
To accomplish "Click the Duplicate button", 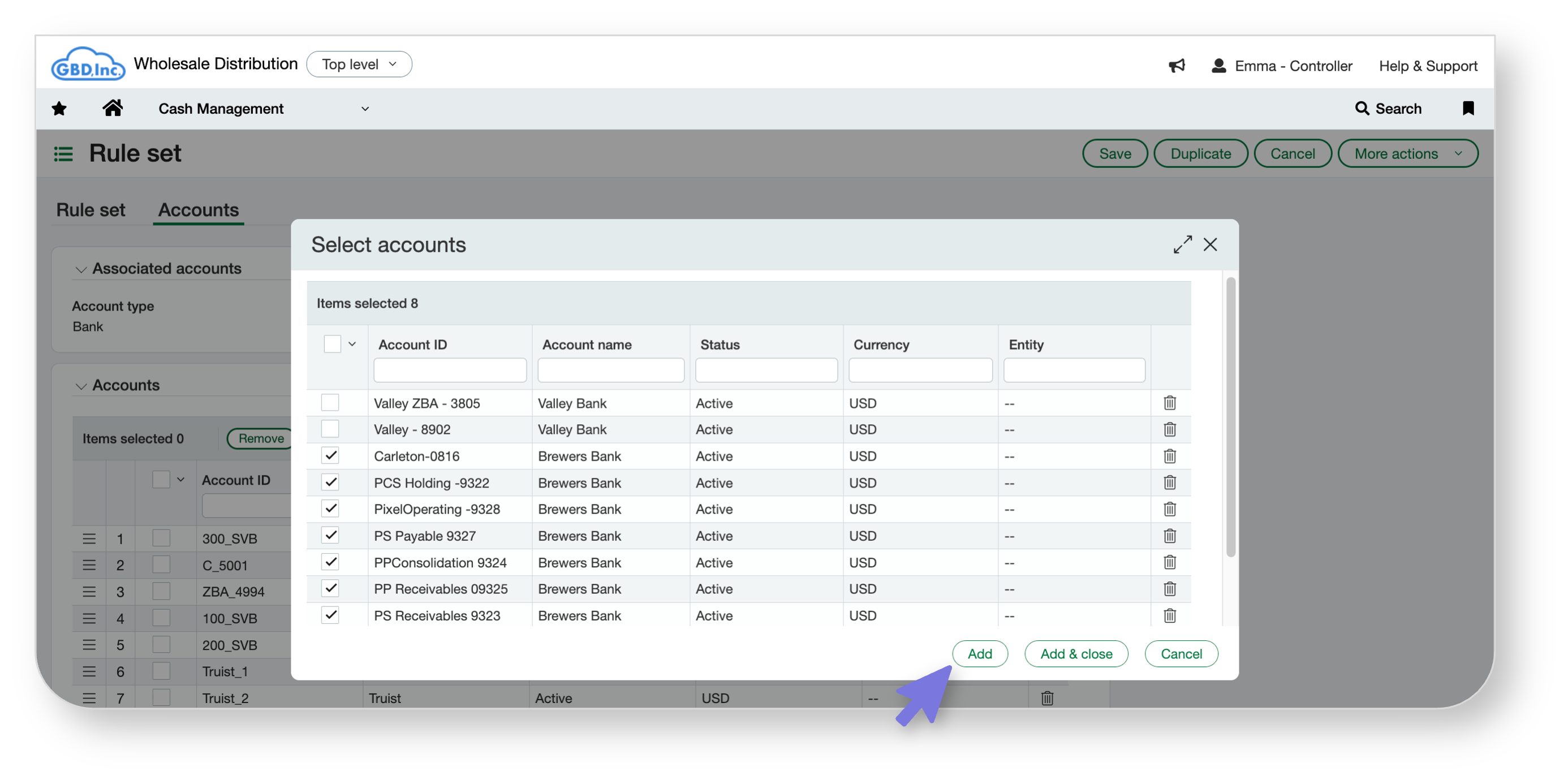I will click(1200, 154).
